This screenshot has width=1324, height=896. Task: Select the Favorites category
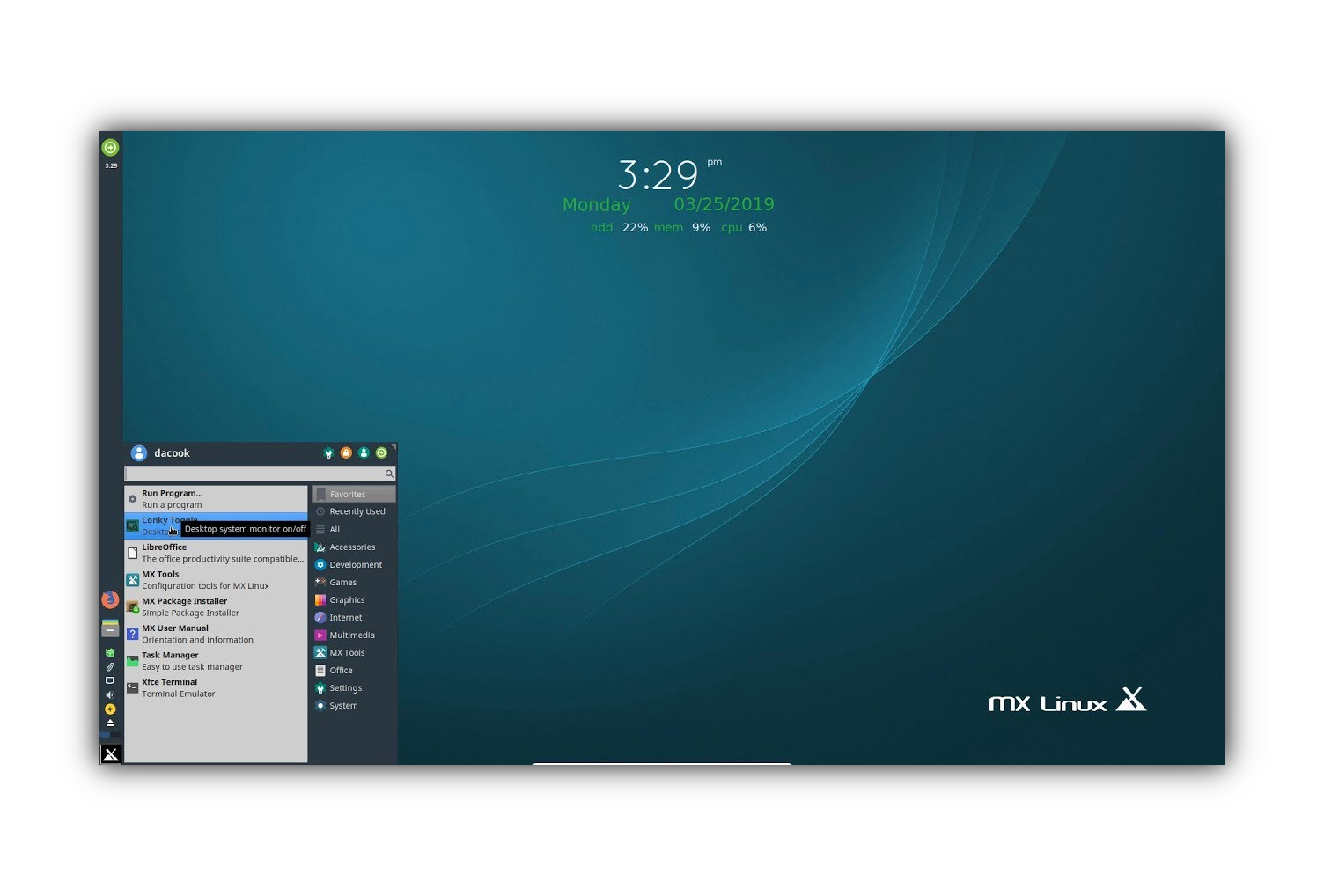pos(354,495)
